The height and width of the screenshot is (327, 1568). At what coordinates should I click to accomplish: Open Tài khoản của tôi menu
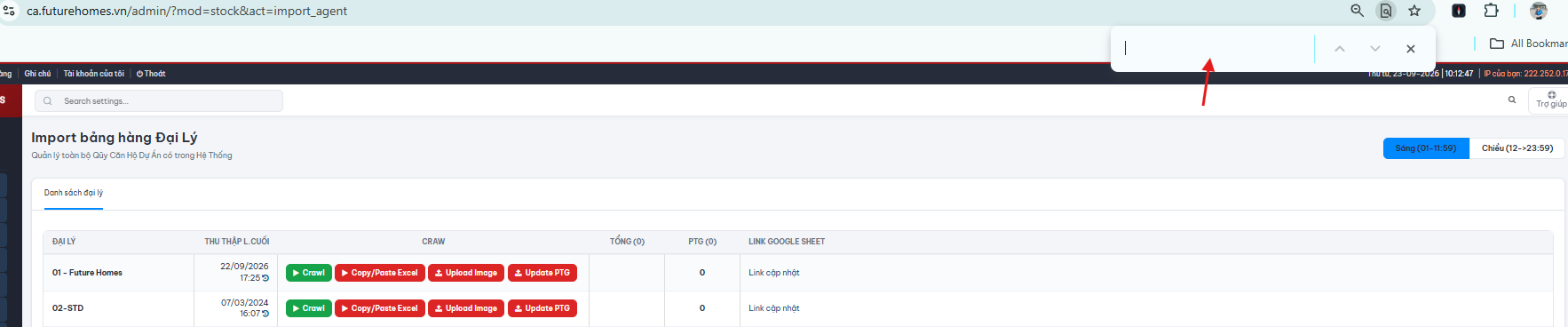pos(94,74)
